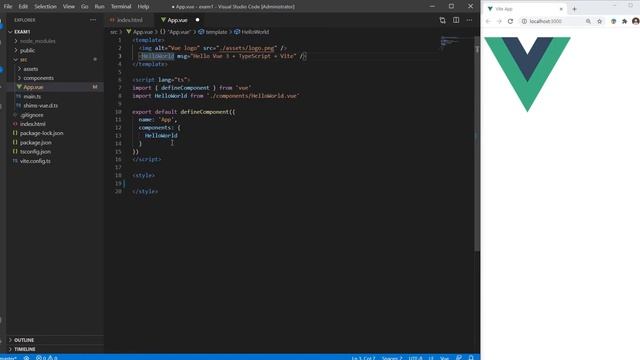This screenshot has width=640, height=360.
Task: Open tsconfig.json in the explorer
Action: (x=55, y=152)
